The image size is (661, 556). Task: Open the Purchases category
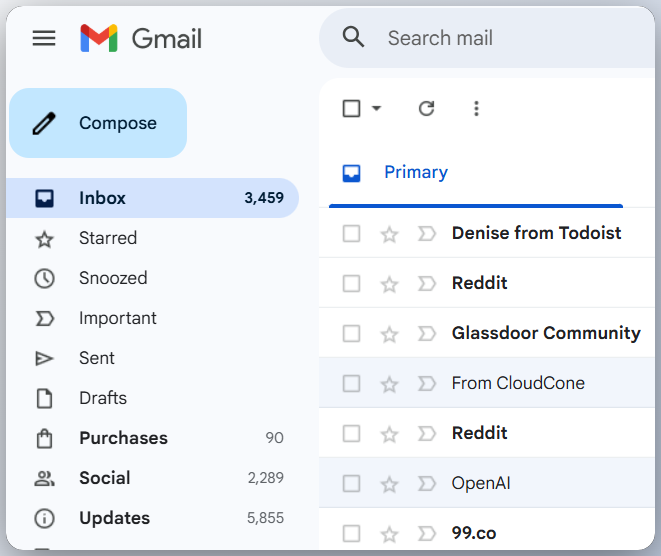[x=152, y=438]
